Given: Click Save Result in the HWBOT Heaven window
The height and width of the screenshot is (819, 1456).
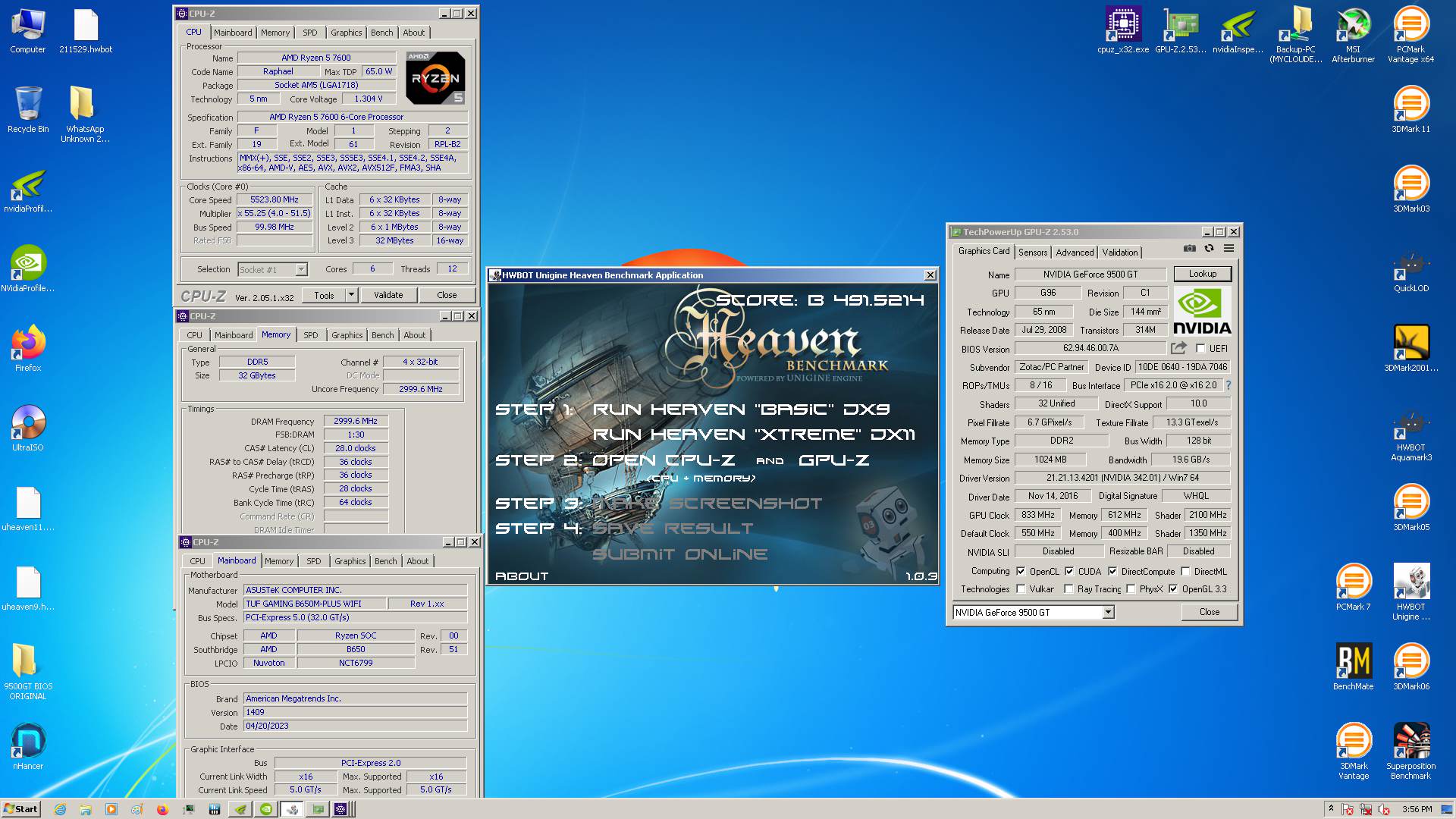Looking at the screenshot, I should click(673, 529).
